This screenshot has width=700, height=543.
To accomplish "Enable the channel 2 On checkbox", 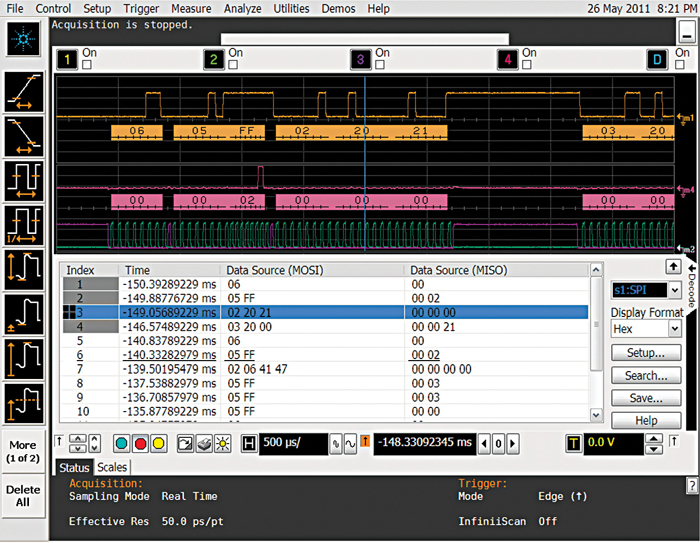I will pos(234,65).
